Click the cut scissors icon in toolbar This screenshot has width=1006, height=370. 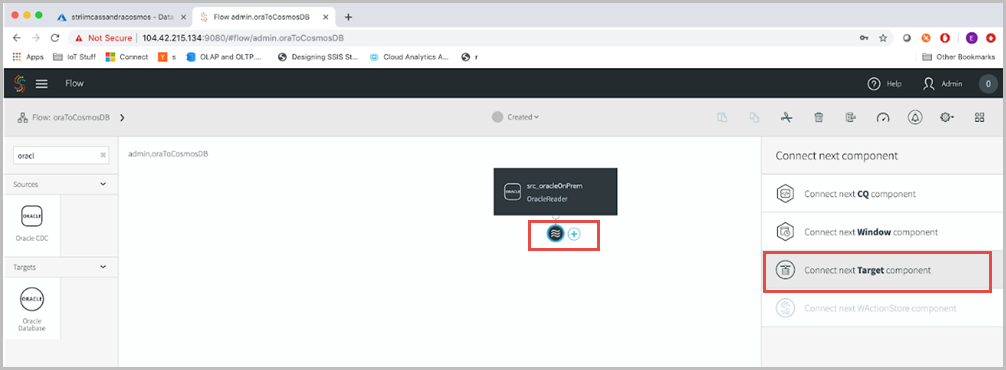787,117
